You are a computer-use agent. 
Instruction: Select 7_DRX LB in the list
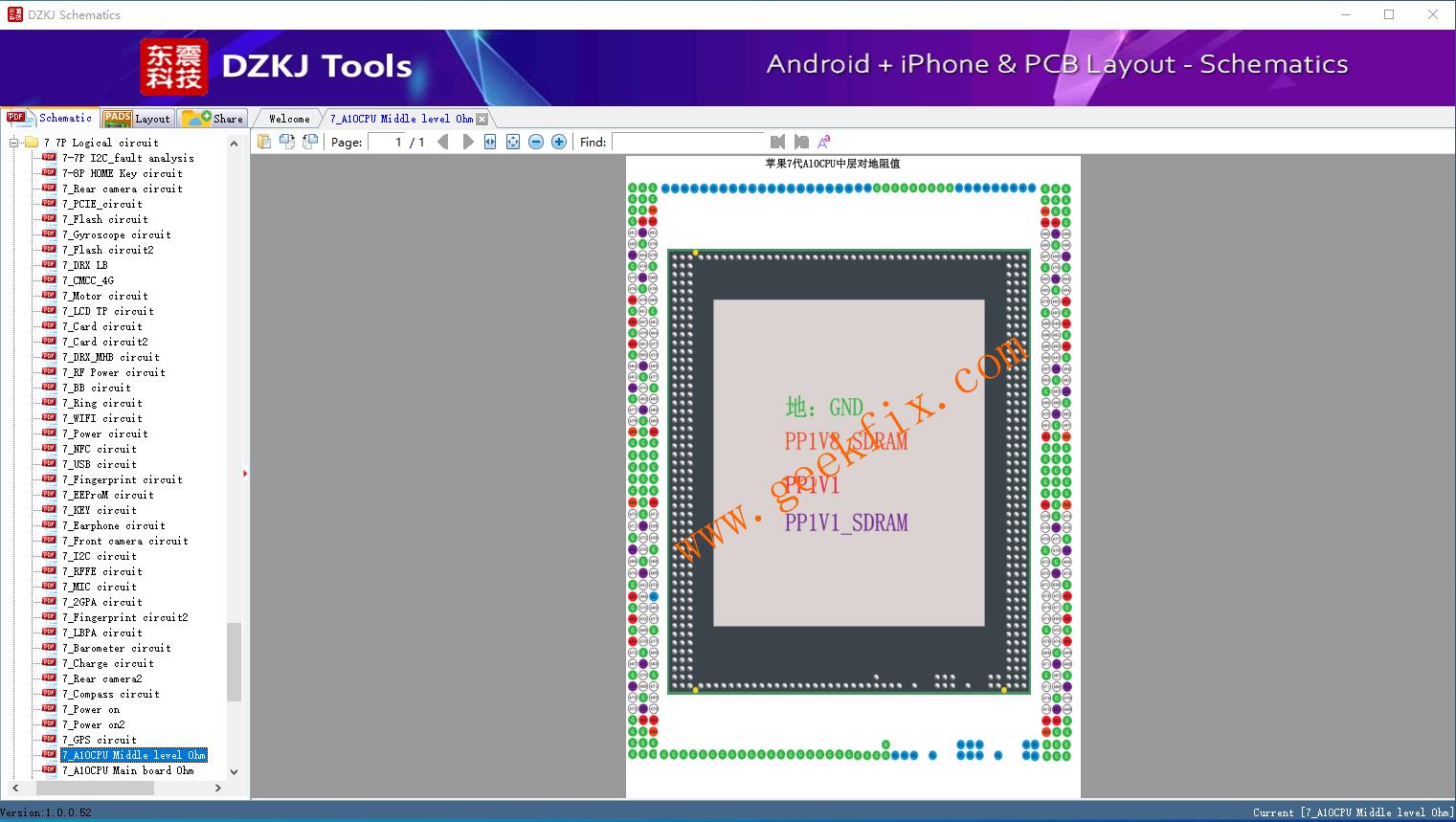coord(85,265)
